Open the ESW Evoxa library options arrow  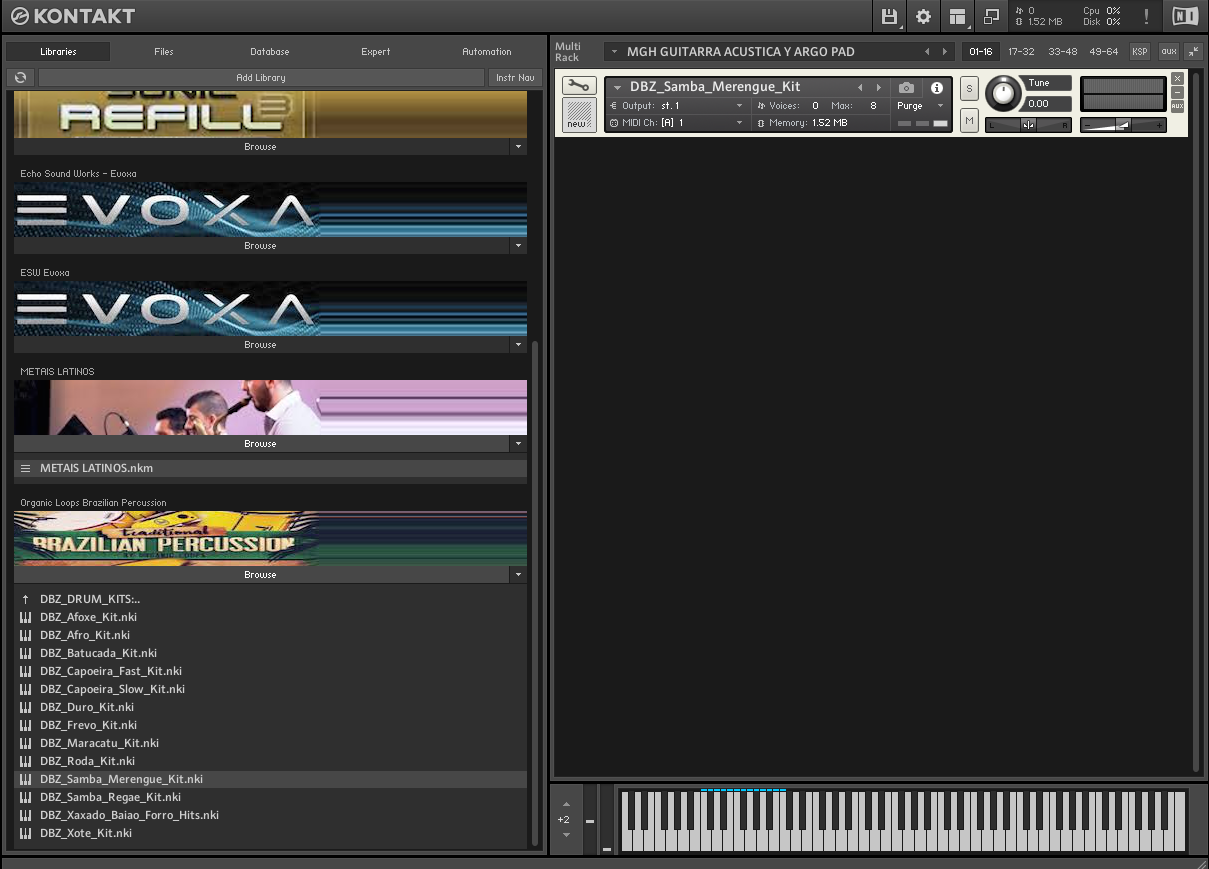click(x=518, y=345)
